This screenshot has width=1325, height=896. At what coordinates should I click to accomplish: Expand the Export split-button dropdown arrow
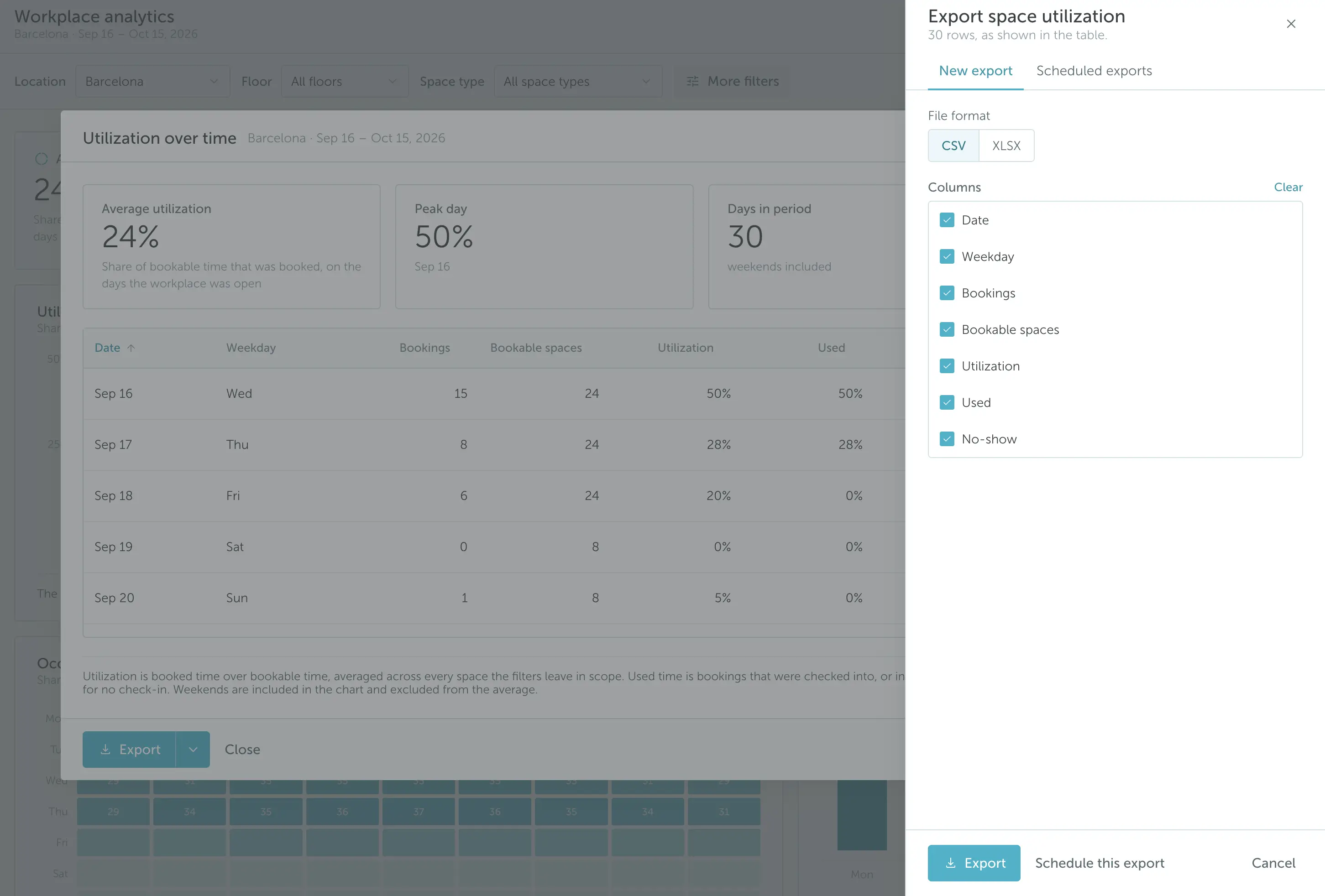[193, 750]
